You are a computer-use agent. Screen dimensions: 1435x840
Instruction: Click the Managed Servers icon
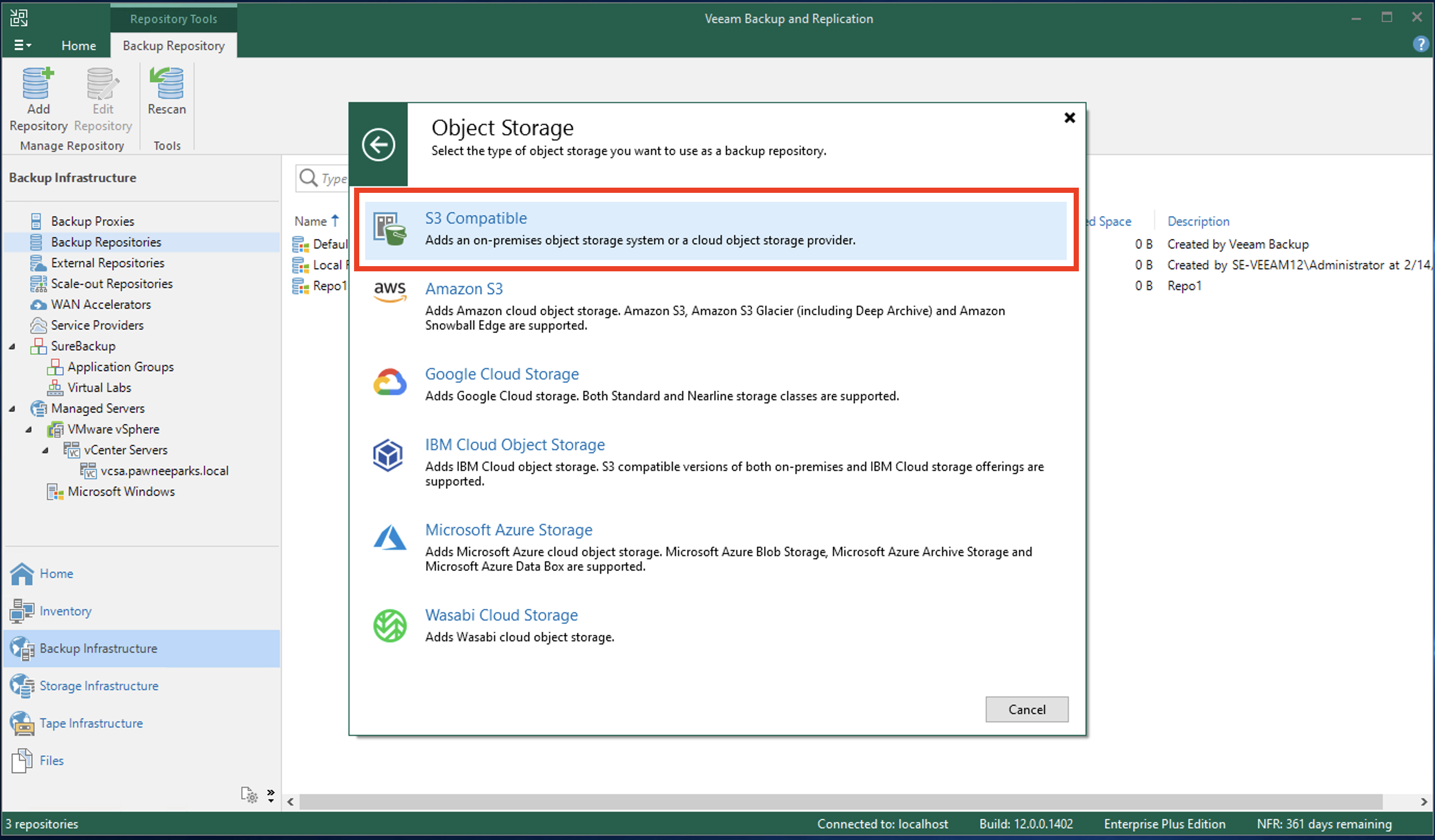[38, 409]
